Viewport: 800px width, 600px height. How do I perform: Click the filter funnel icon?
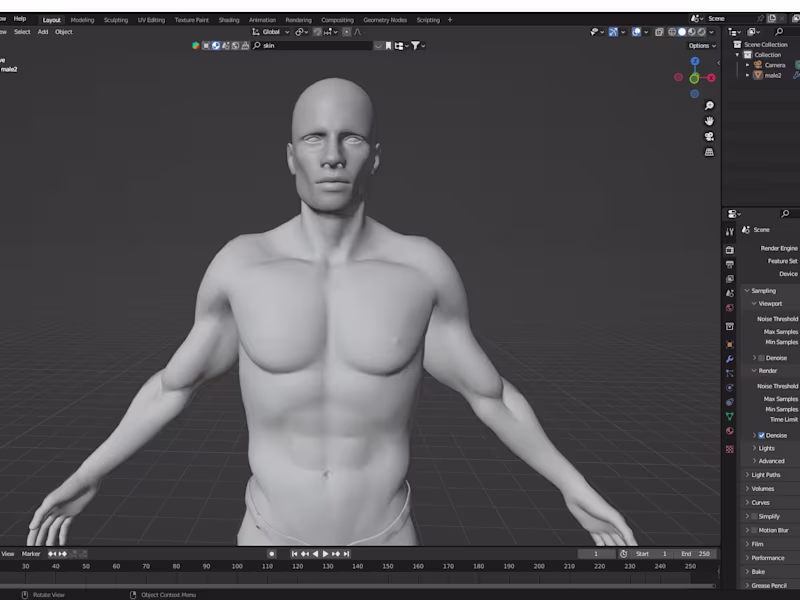(x=415, y=45)
